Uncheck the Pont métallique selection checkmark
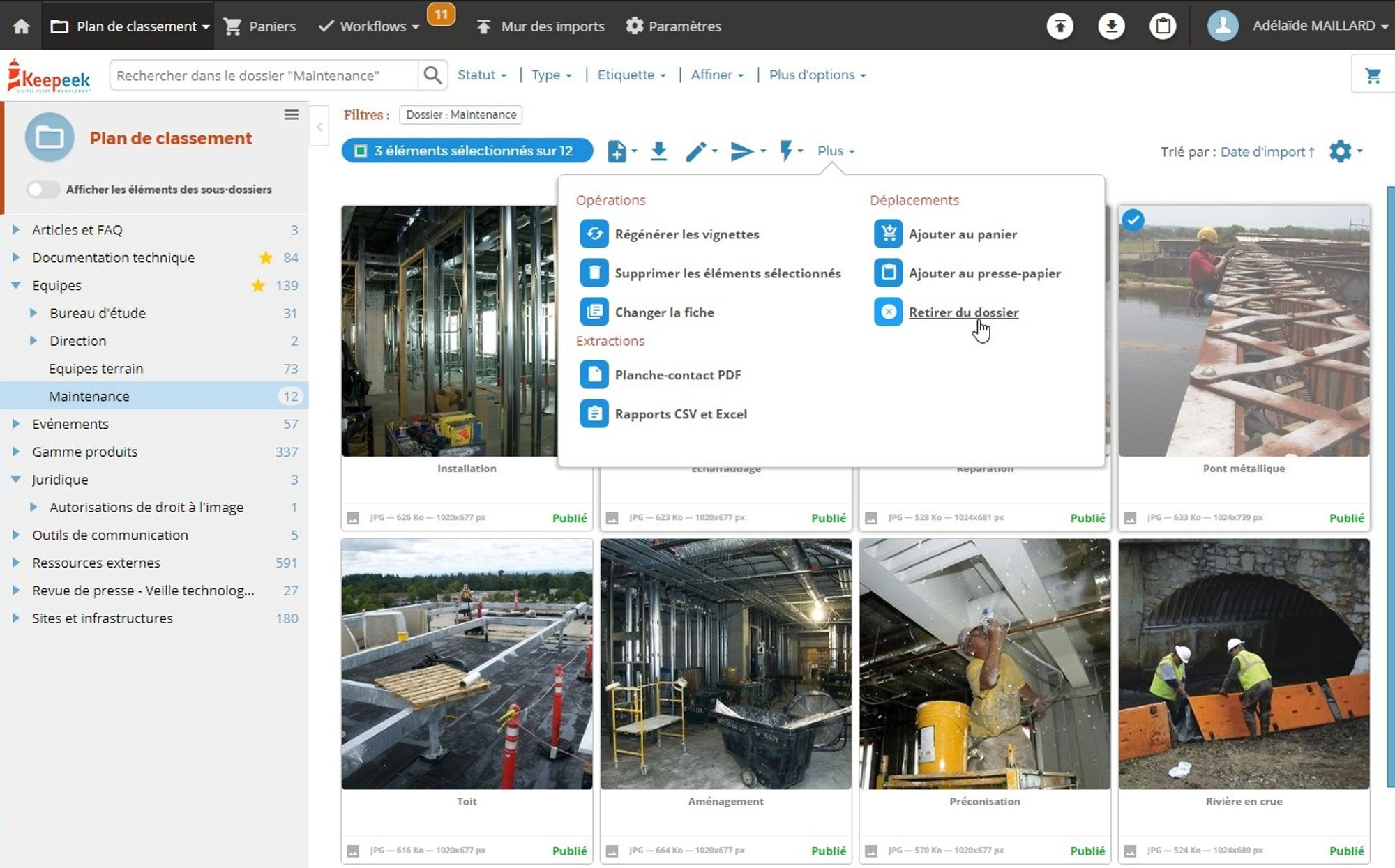 point(1133,220)
